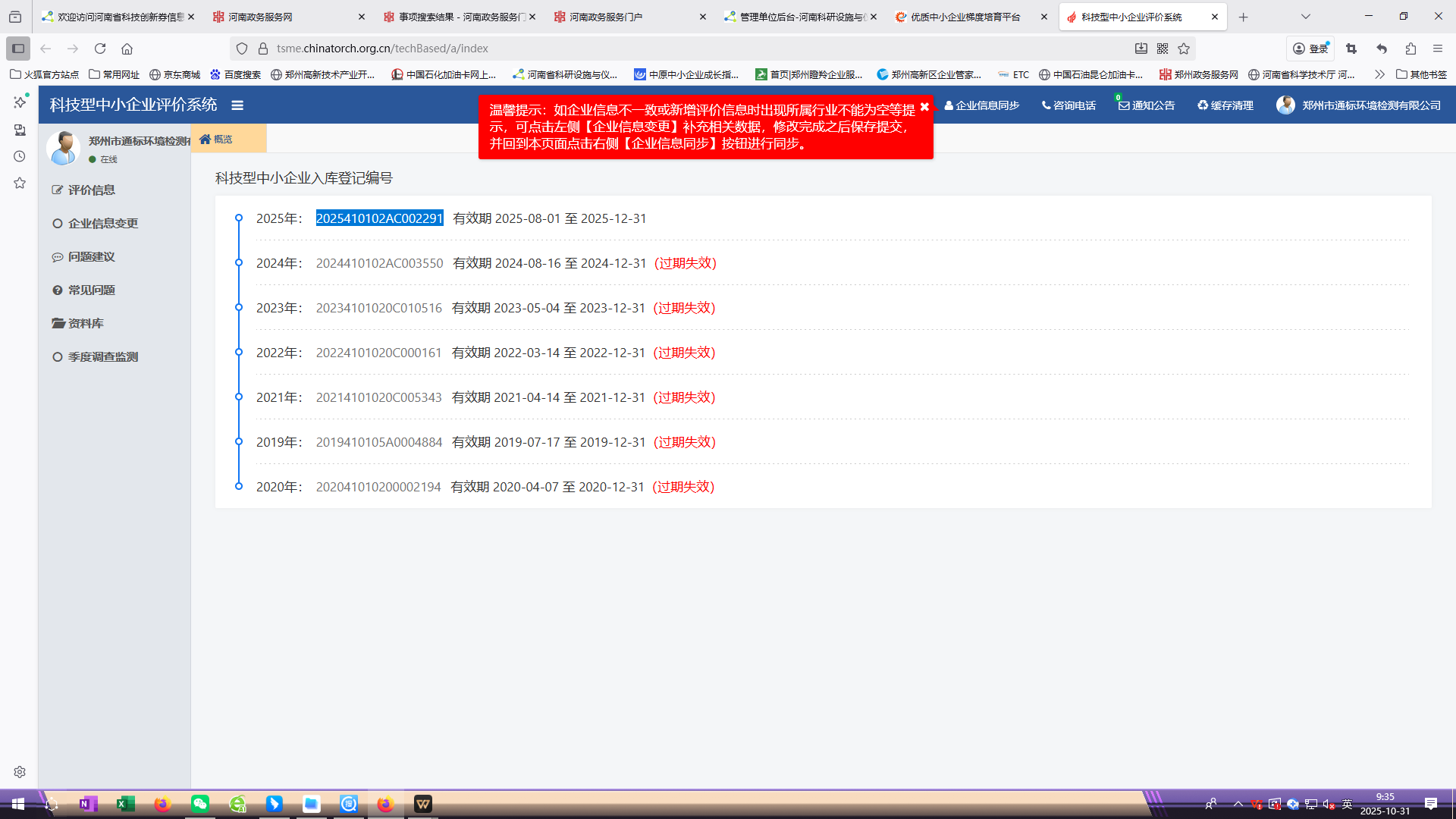
Task: Open user avatar menu at top right
Action: pos(1285,105)
